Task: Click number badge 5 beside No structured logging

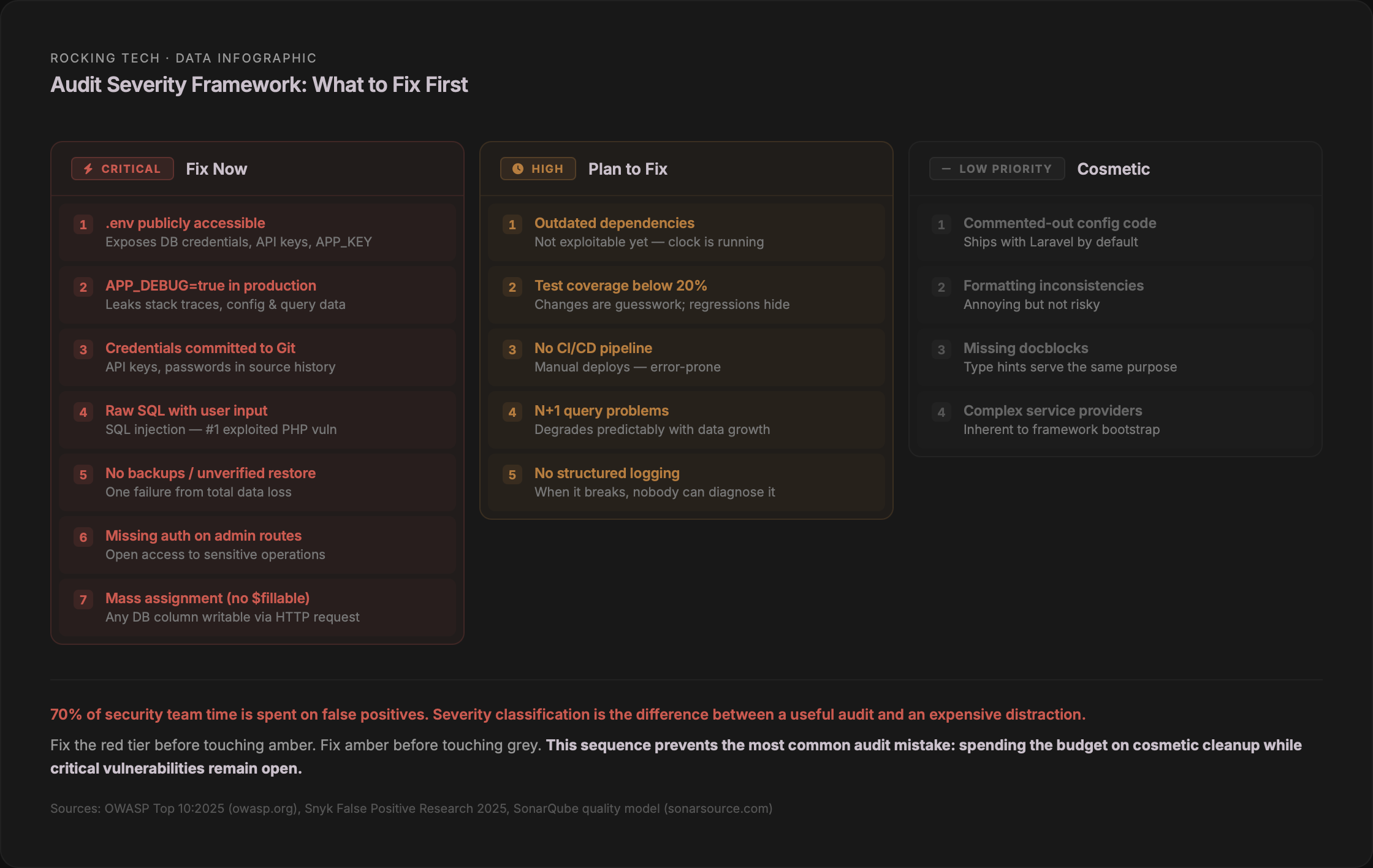Action: [x=512, y=474]
